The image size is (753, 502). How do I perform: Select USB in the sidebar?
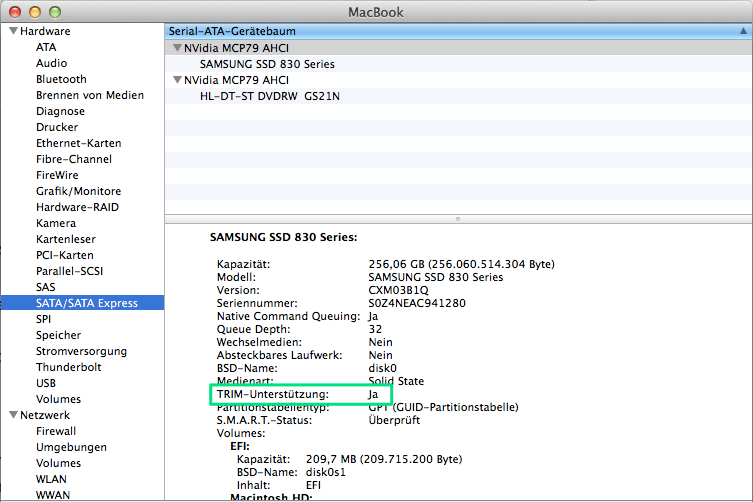(46, 383)
